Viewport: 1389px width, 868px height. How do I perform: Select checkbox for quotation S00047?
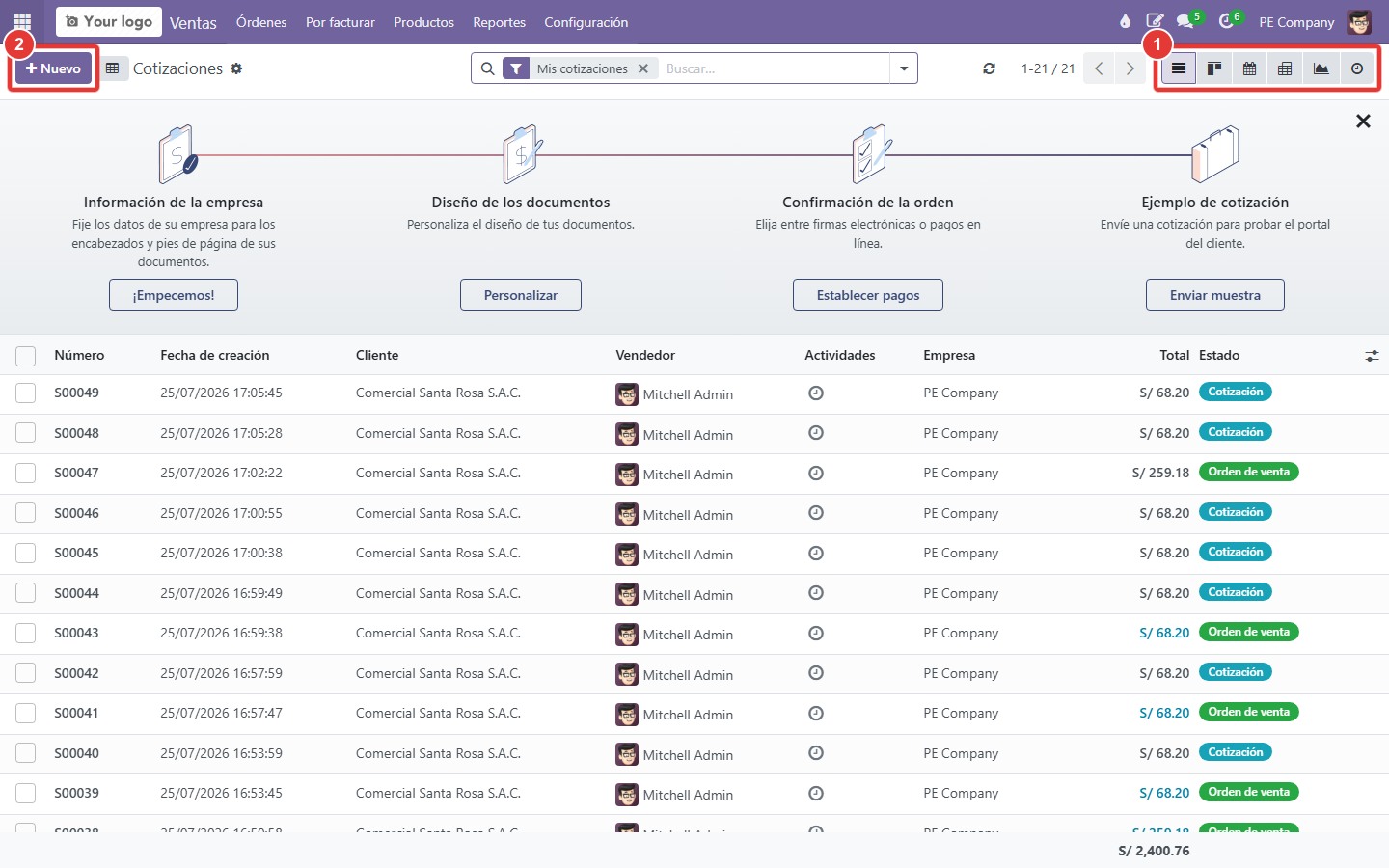26,474
